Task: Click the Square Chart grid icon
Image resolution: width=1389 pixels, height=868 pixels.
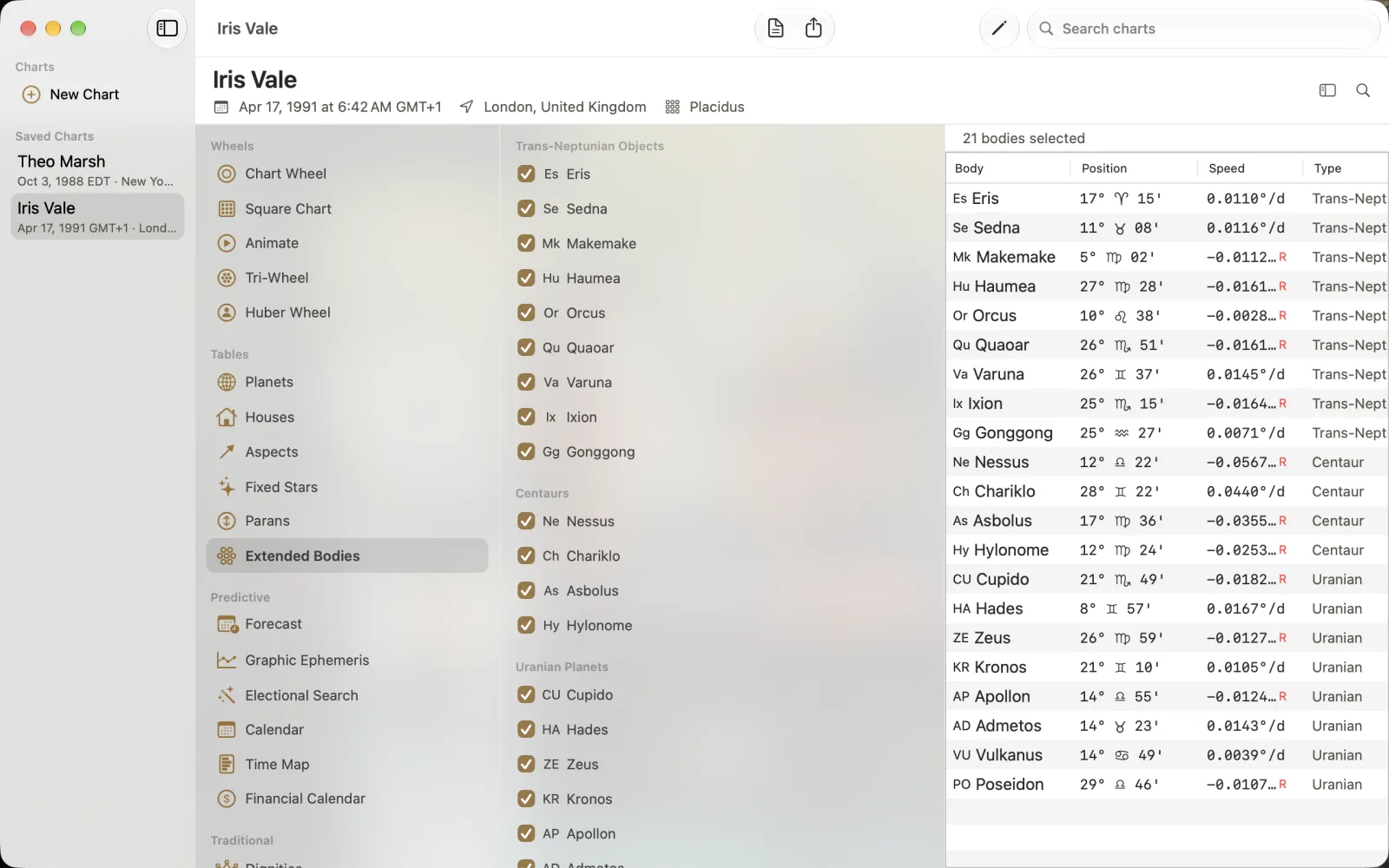Action: click(x=227, y=208)
